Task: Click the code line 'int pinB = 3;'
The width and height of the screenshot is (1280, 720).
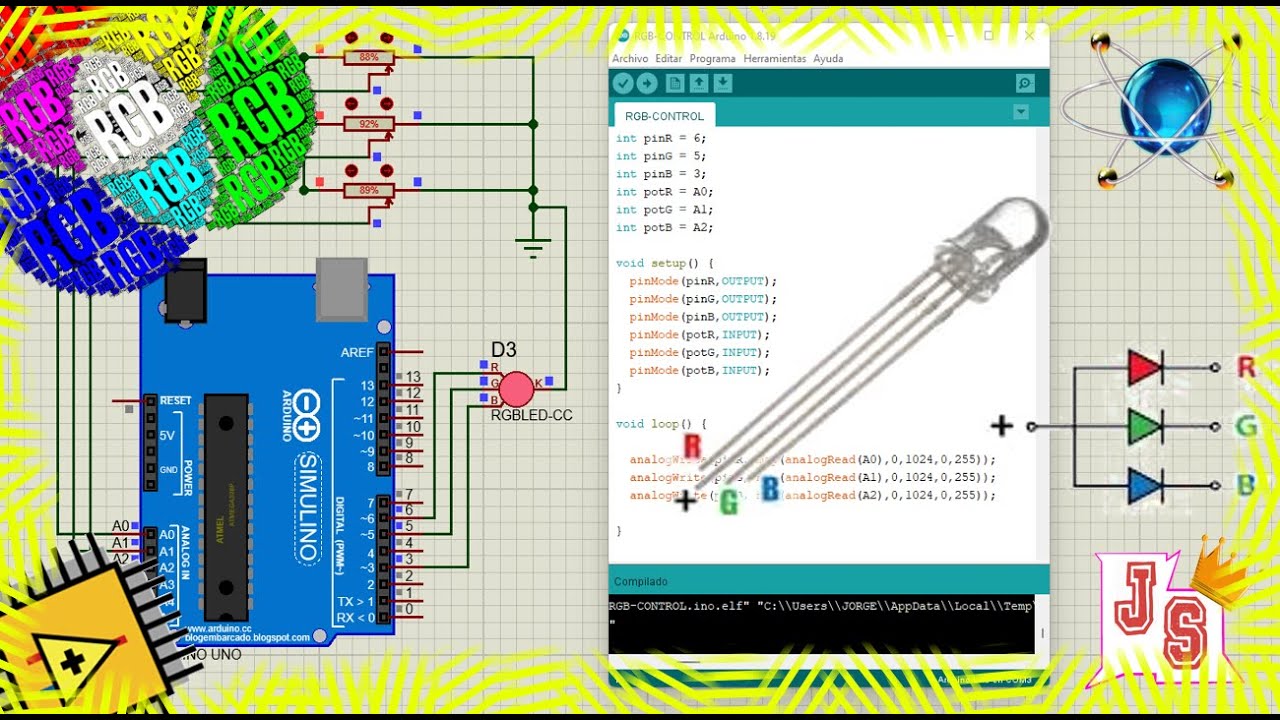Action: click(x=661, y=174)
